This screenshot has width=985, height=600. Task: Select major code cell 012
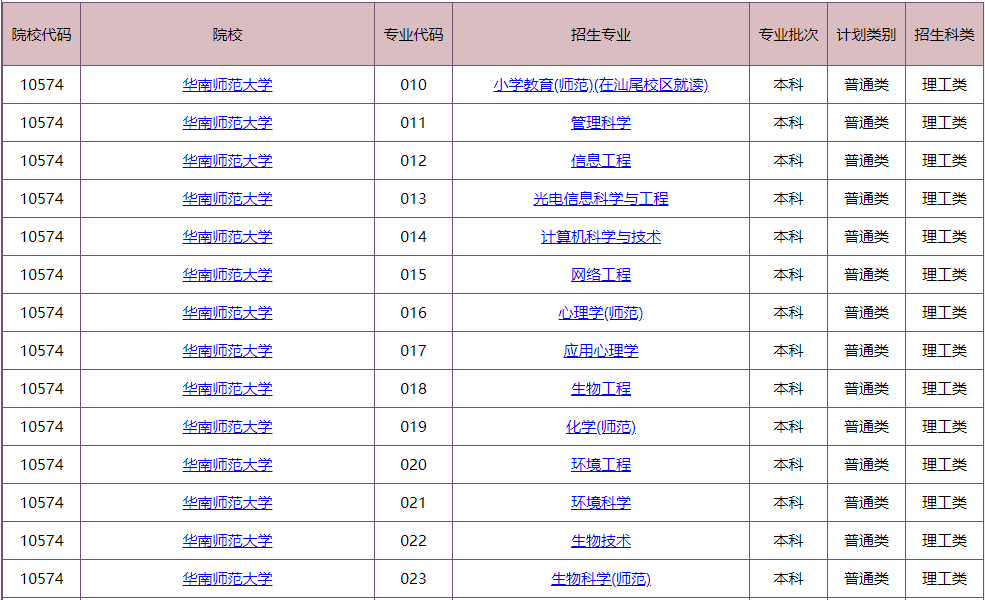(413, 161)
